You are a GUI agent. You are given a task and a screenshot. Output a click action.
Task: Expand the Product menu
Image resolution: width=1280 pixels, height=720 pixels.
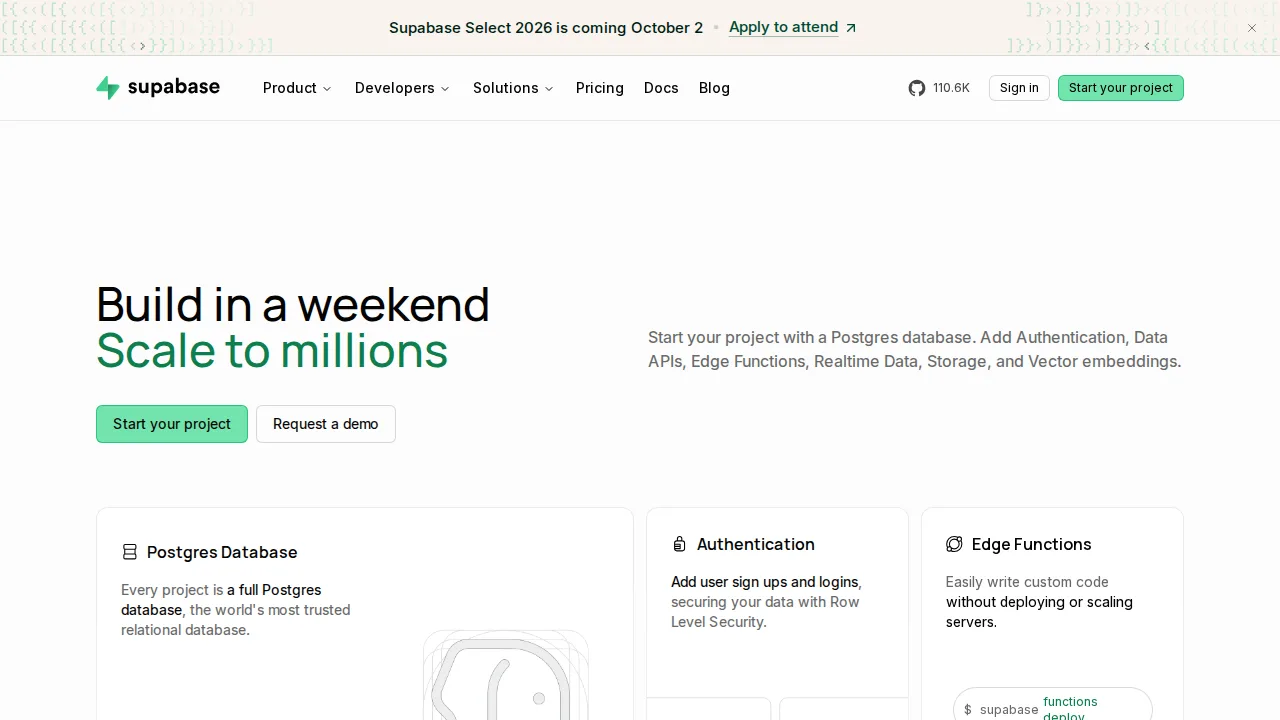297,88
